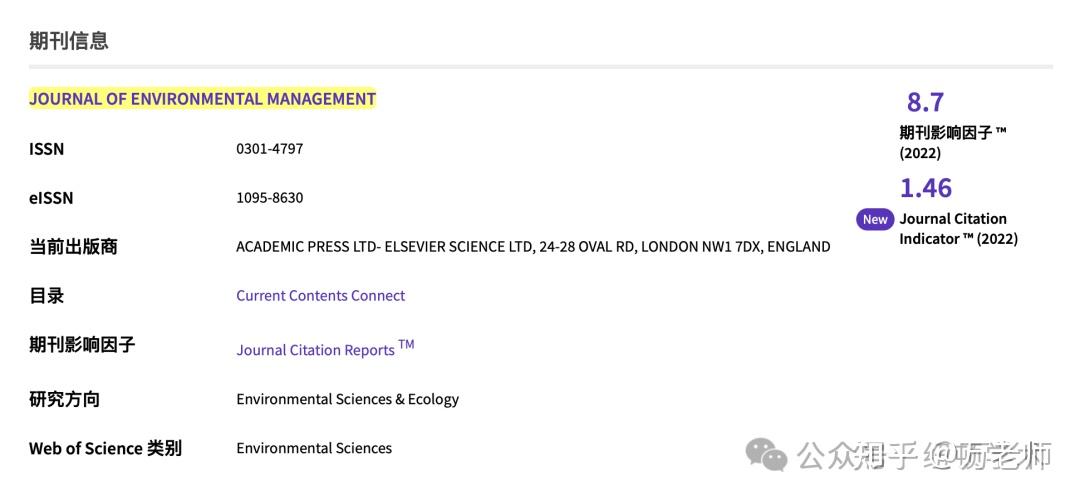The height and width of the screenshot is (500, 1080).
Task: Click the Academic Press Elsevier publisher address
Action: coord(533,247)
